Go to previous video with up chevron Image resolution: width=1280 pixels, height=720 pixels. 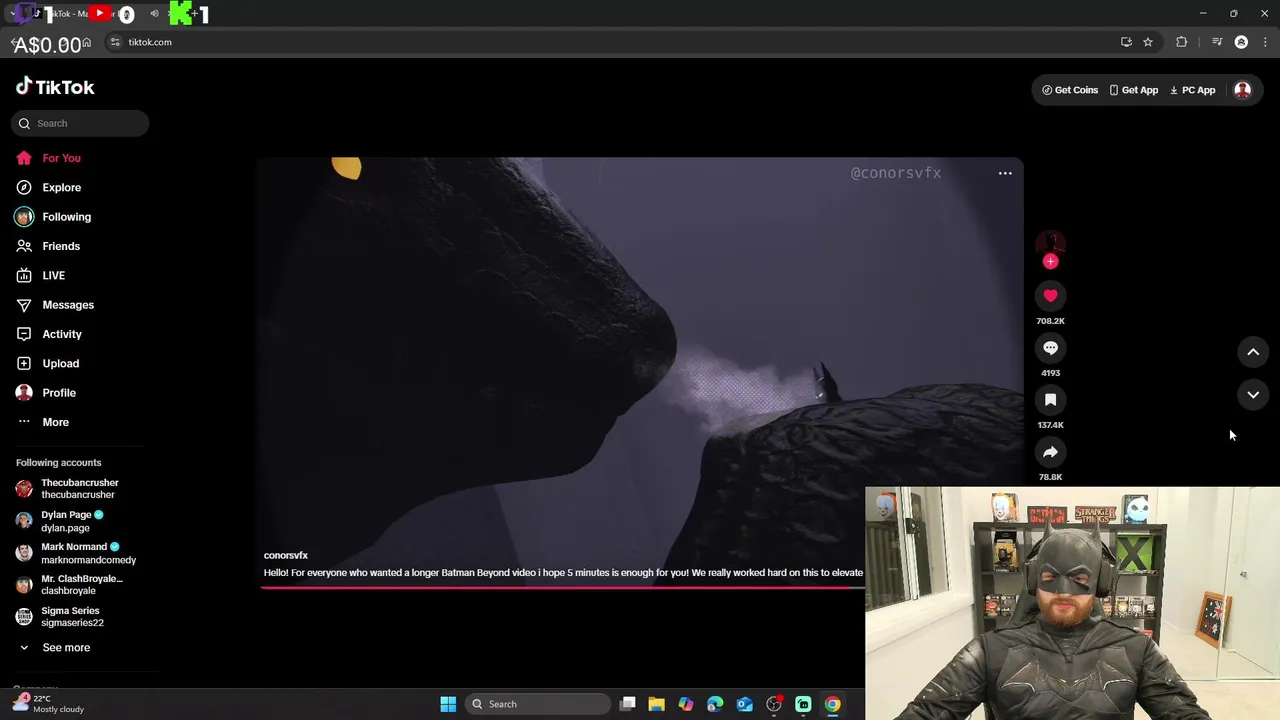pos(1253,352)
